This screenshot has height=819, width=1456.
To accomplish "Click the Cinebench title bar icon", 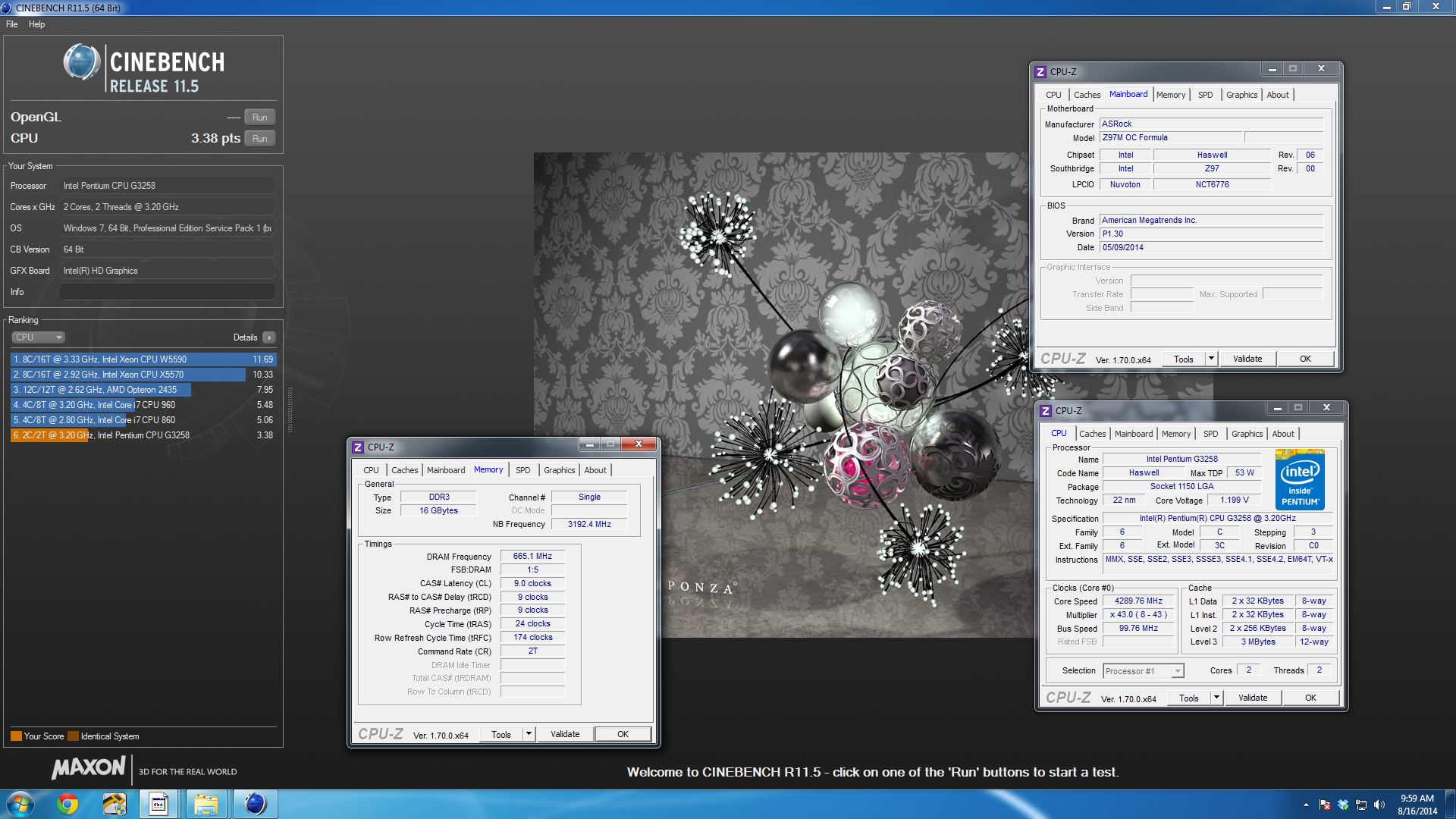I will point(7,8).
